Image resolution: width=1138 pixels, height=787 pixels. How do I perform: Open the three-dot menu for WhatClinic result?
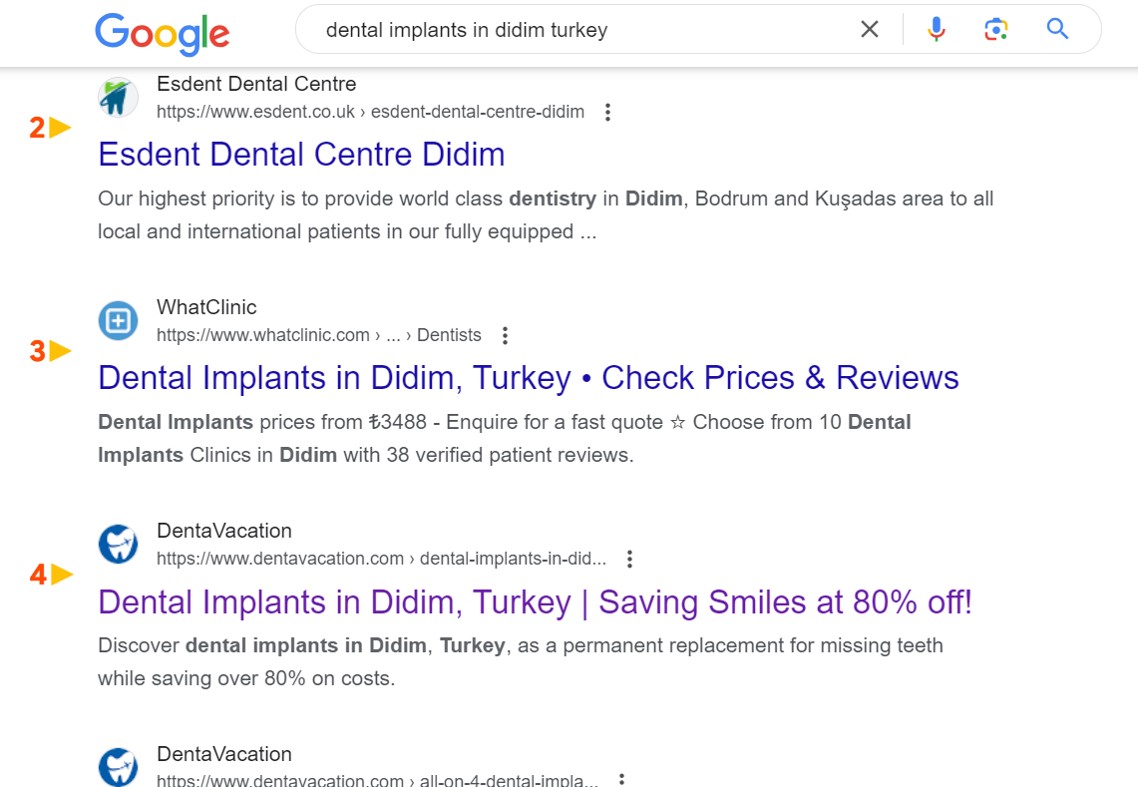[505, 336]
